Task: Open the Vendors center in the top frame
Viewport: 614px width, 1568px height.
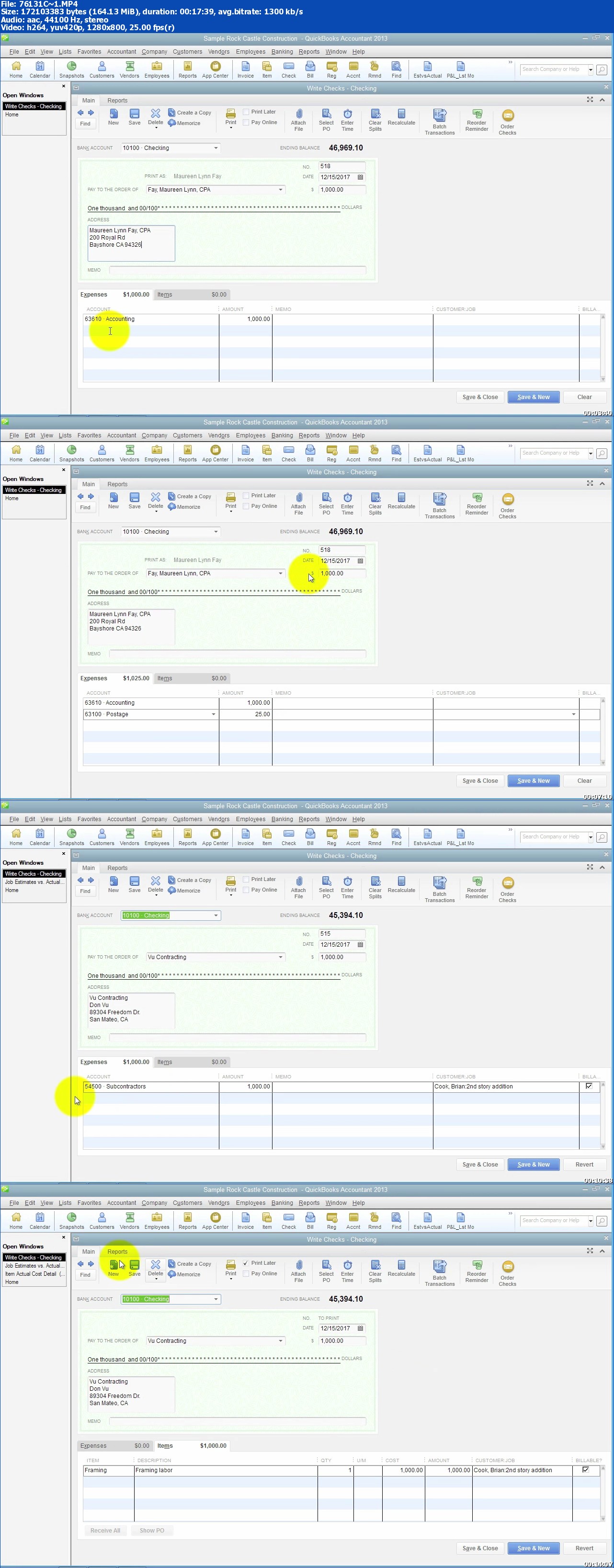Action: tap(129, 69)
